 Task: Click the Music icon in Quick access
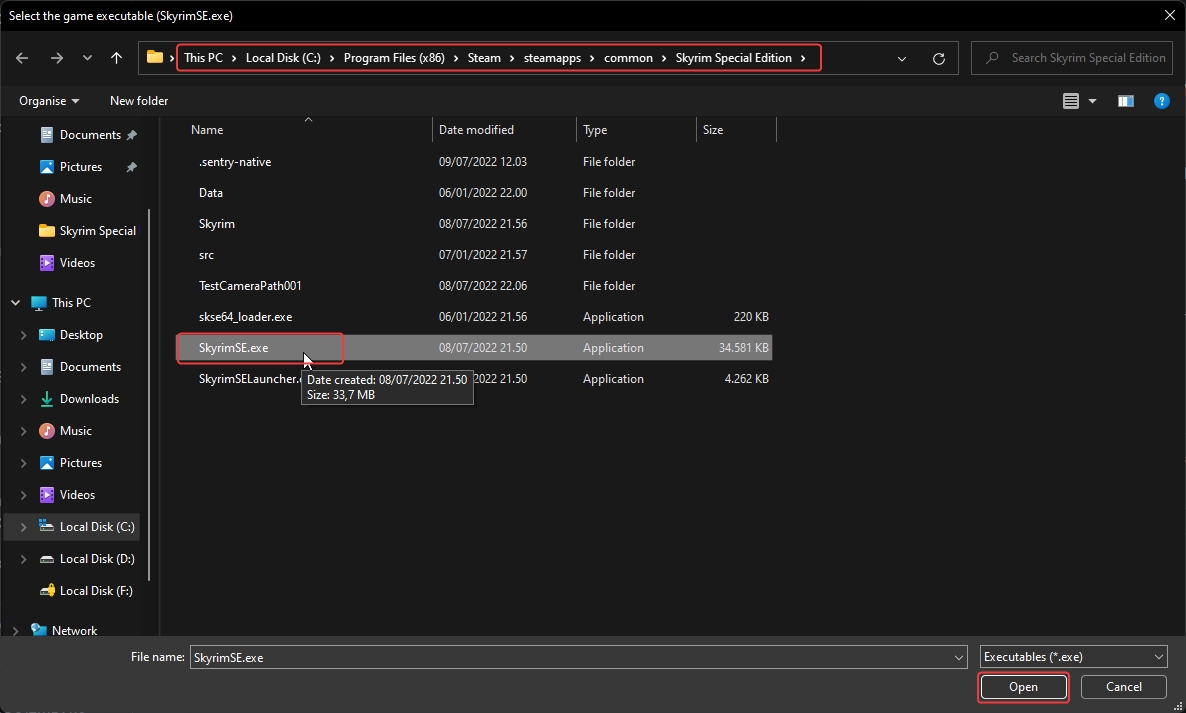click(x=47, y=199)
